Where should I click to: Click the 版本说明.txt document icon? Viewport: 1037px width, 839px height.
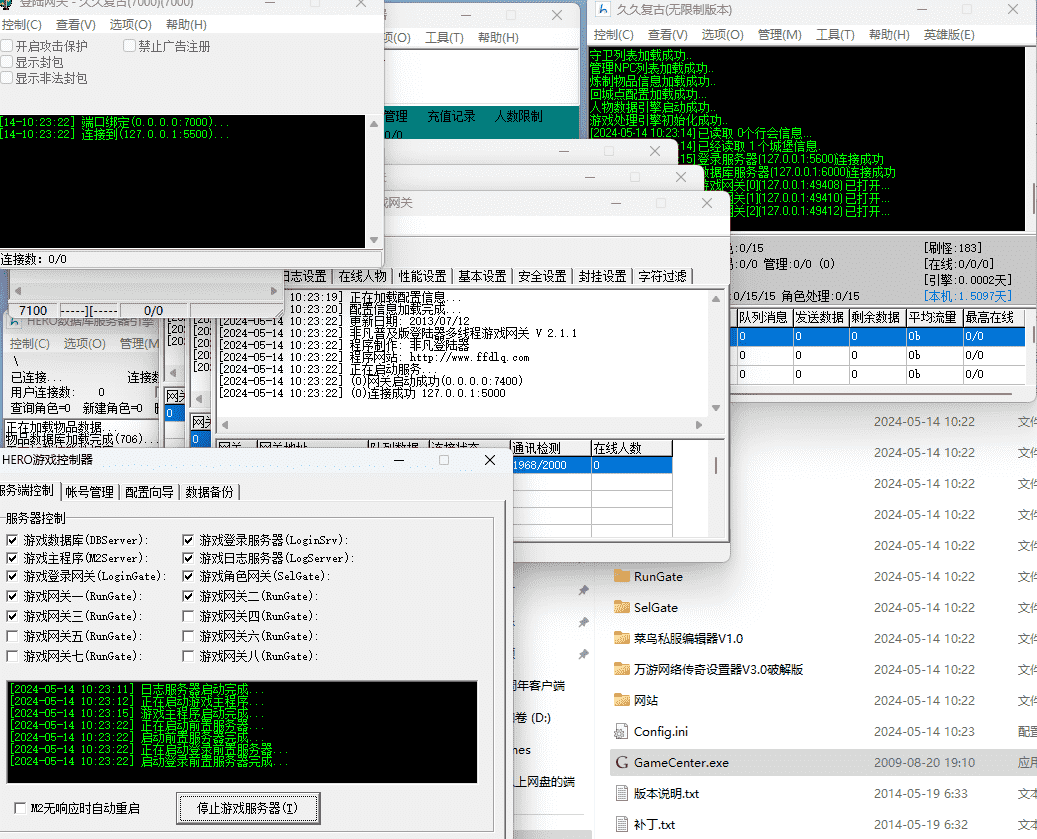coord(622,793)
